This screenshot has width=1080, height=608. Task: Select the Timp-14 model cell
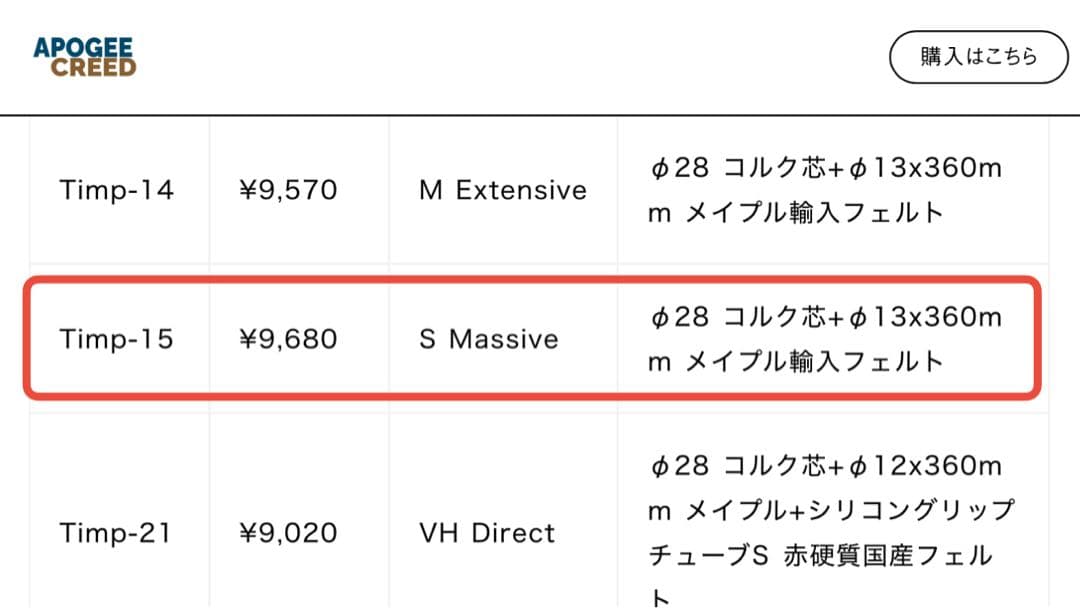pos(116,190)
